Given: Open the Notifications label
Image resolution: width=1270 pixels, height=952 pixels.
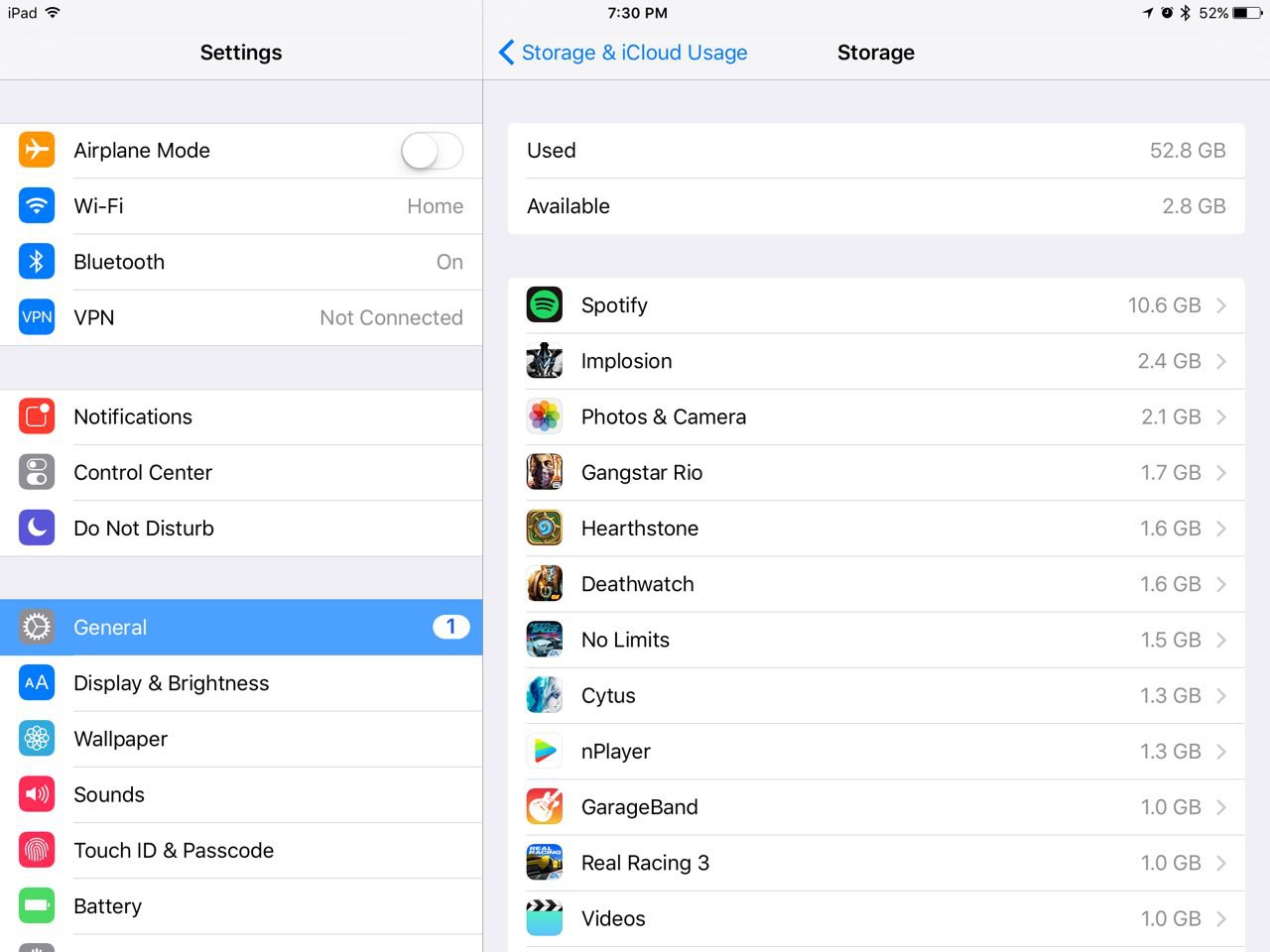Looking at the screenshot, I should click(x=133, y=416).
